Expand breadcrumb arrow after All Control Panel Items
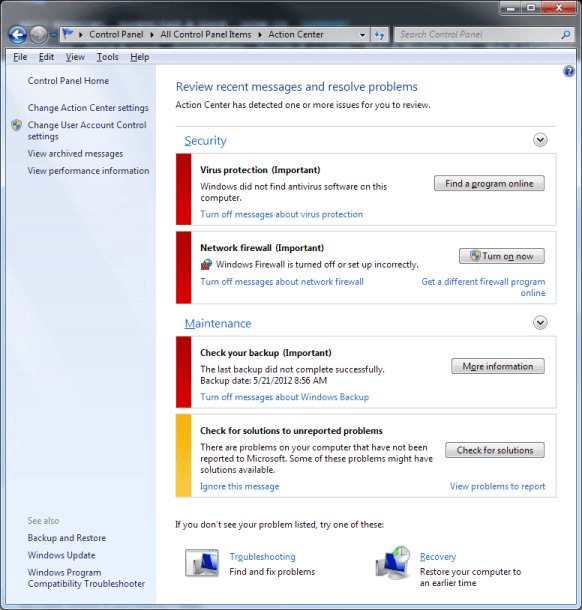The height and width of the screenshot is (610, 582). click(260, 35)
